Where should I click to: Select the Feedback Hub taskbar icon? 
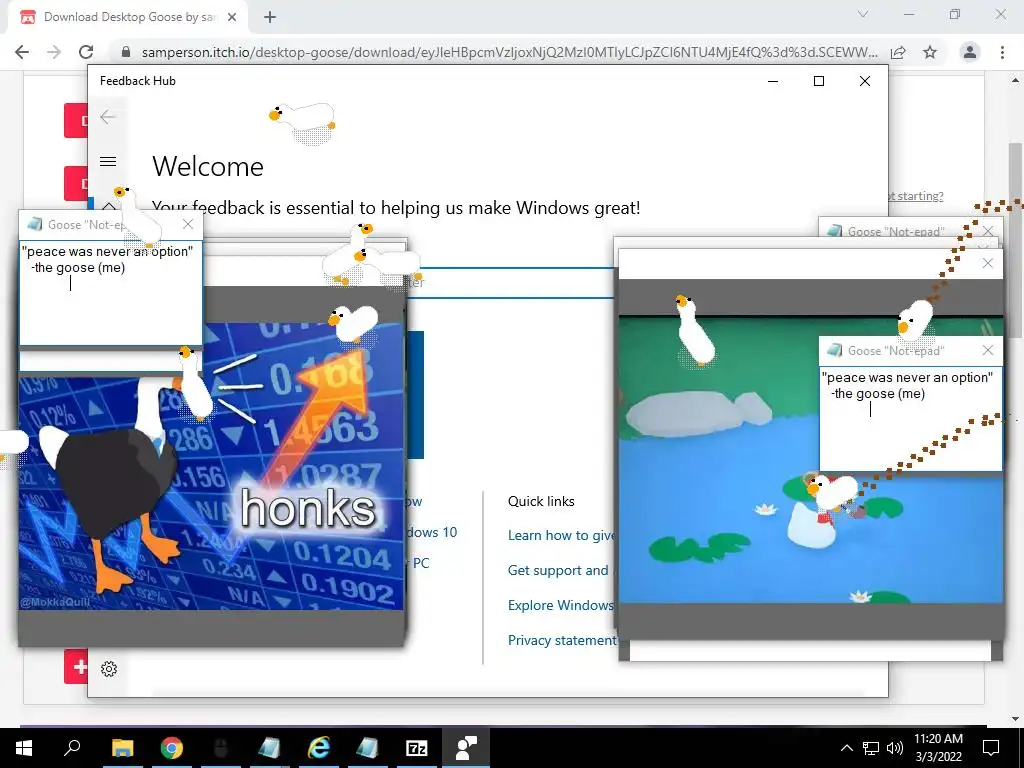(x=466, y=748)
